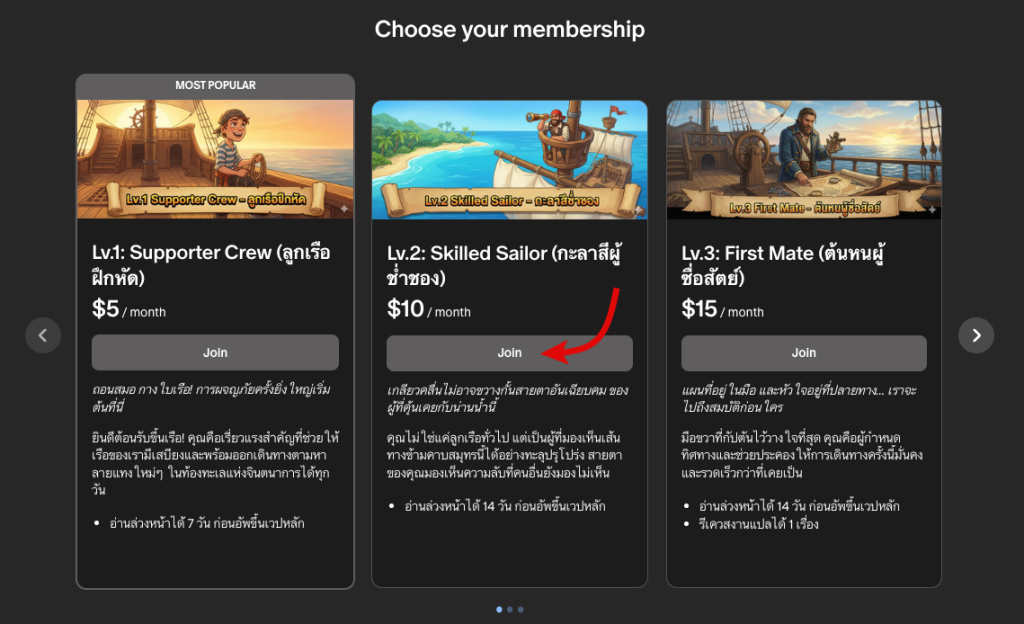This screenshot has height=624, width=1024.
Task: Click the sparkle icon on Lv.3 banner
Action: 932,210
